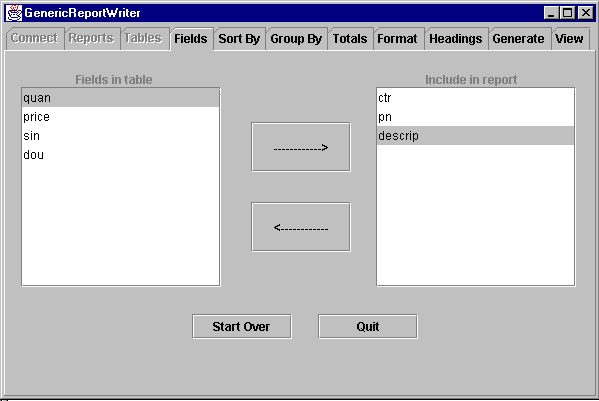This screenshot has height=401, width=599.
Task: Go to the Totals tab
Action: click(350, 39)
